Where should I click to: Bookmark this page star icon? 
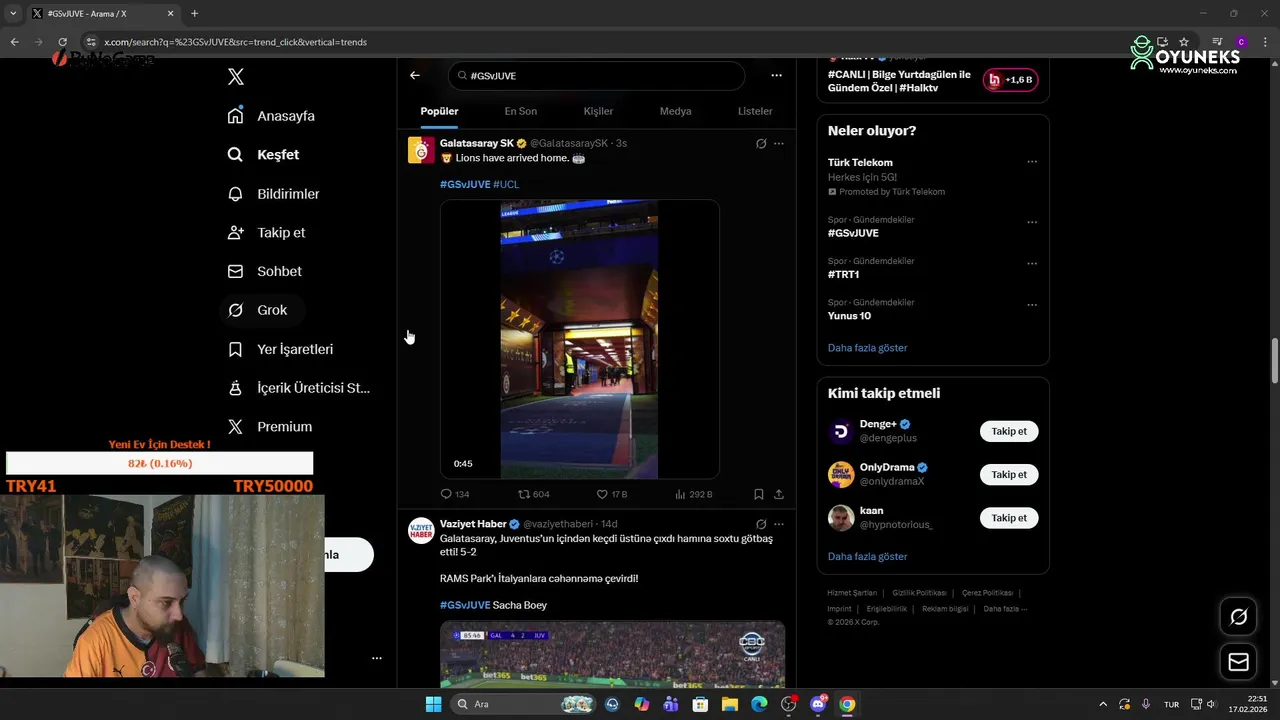pos(1184,42)
